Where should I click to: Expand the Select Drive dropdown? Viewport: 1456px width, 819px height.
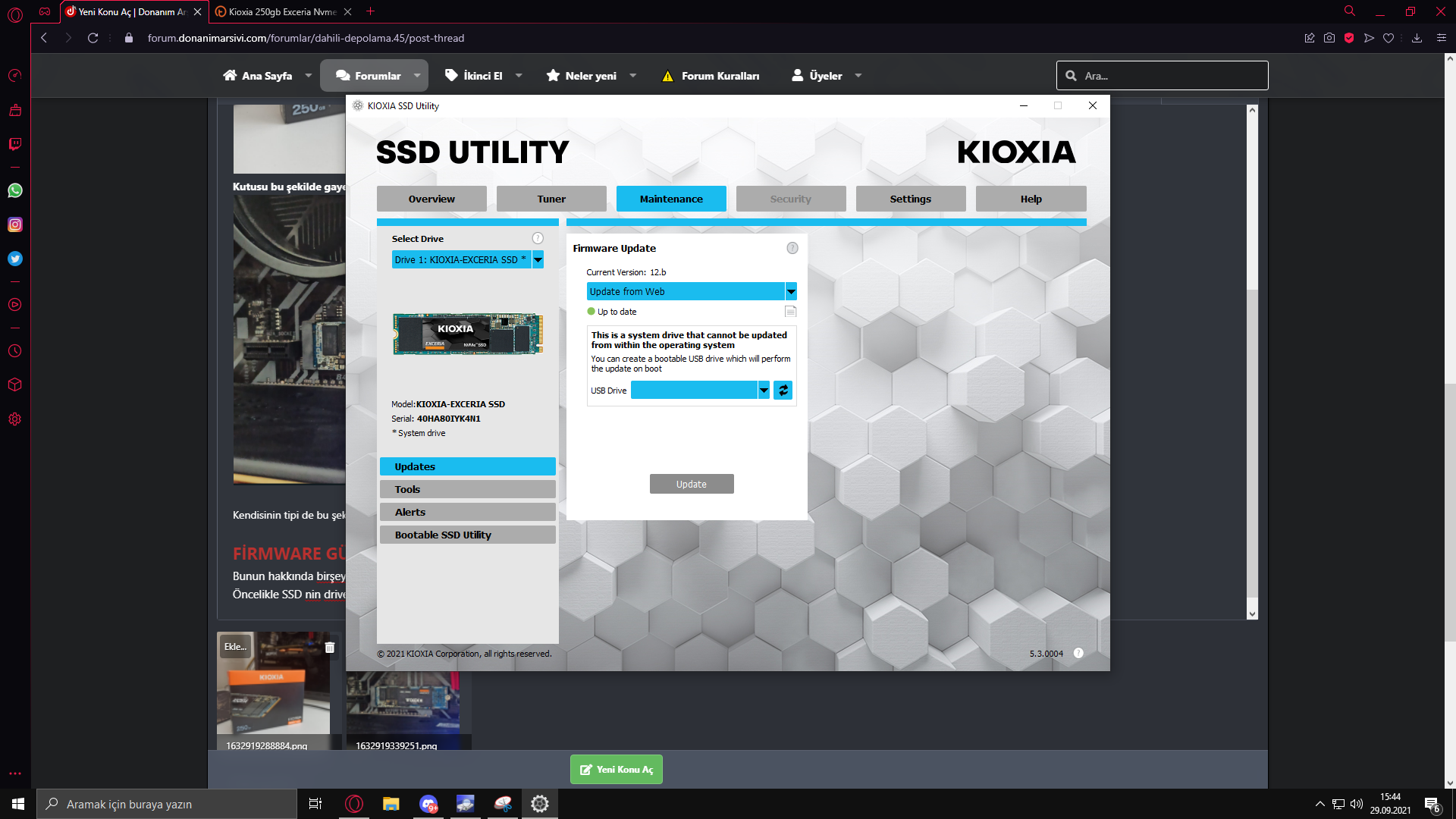538,260
